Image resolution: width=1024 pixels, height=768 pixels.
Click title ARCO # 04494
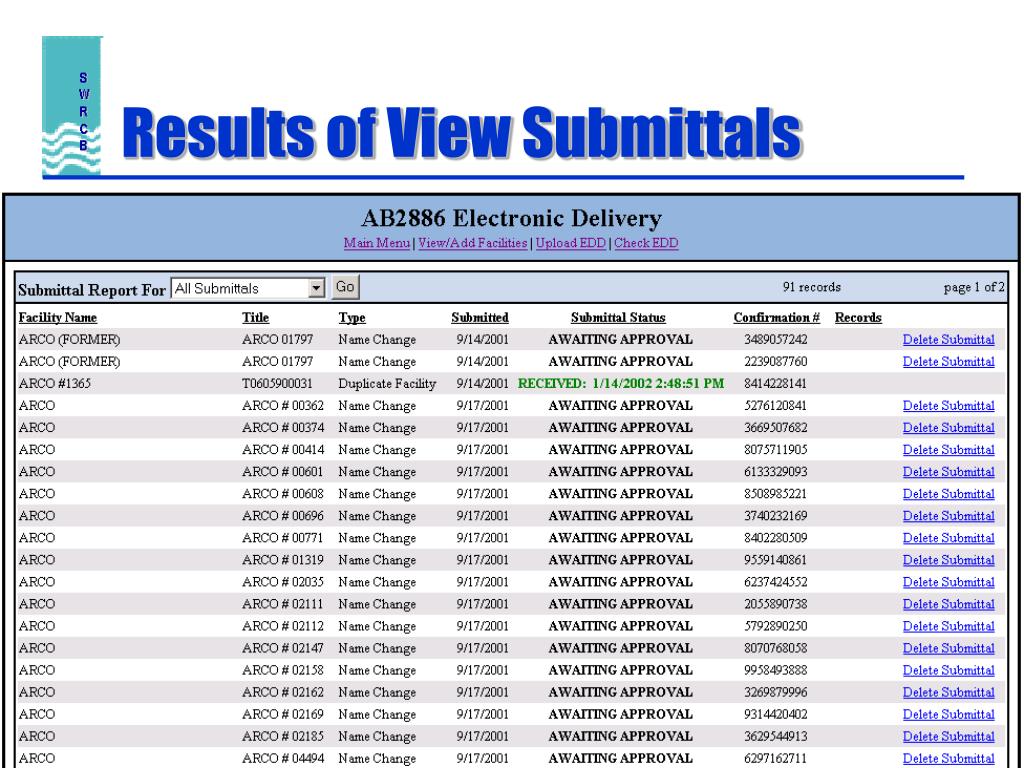(283, 759)
